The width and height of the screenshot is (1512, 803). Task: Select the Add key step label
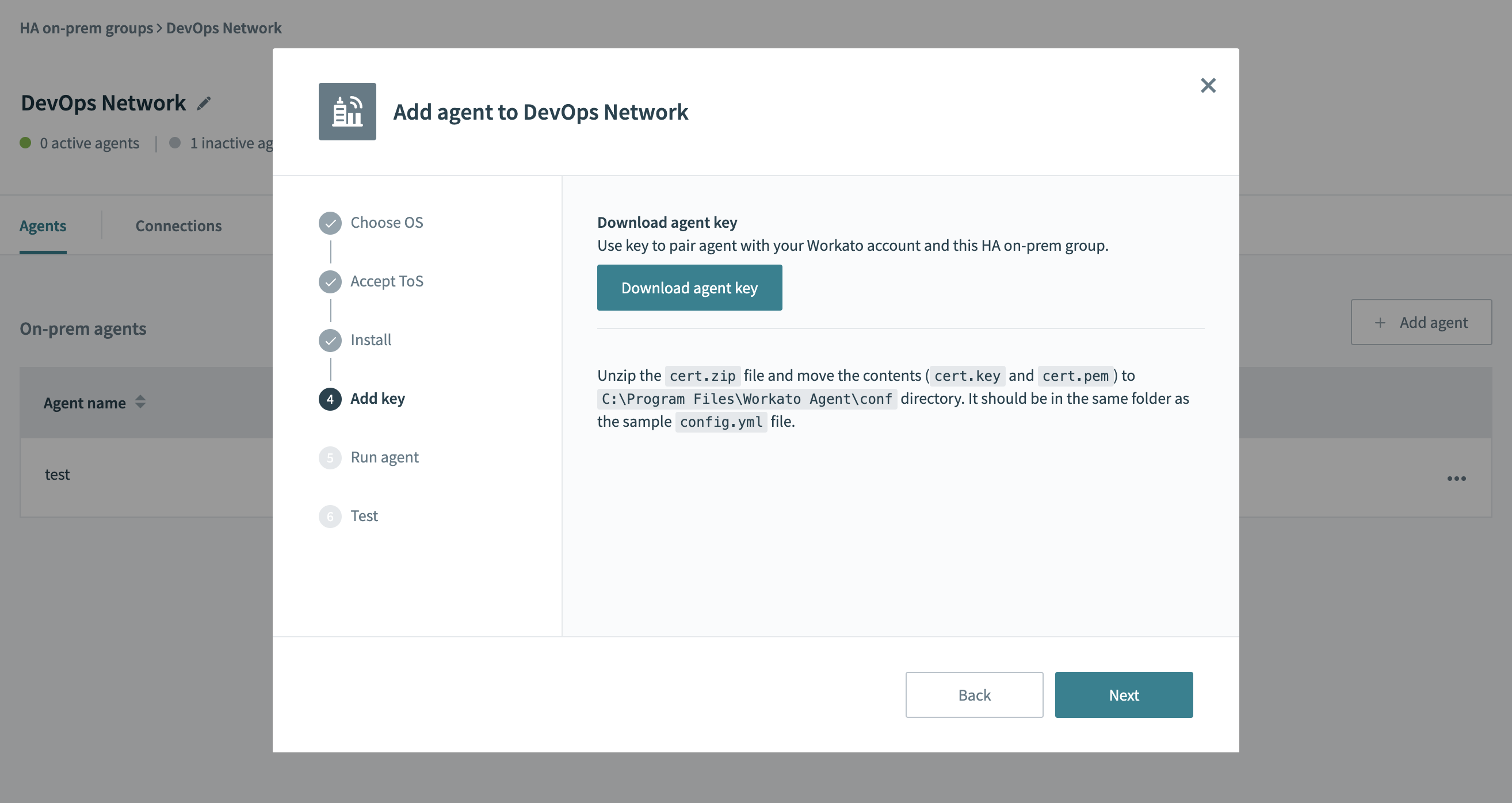tap(377, 399)
